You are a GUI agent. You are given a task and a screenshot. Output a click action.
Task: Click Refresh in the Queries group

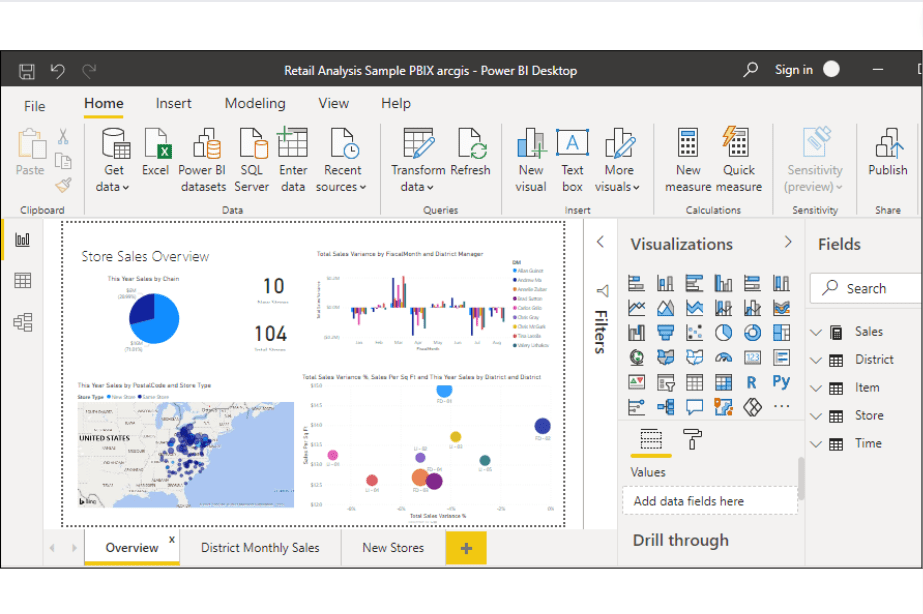(x=470, y=158)
